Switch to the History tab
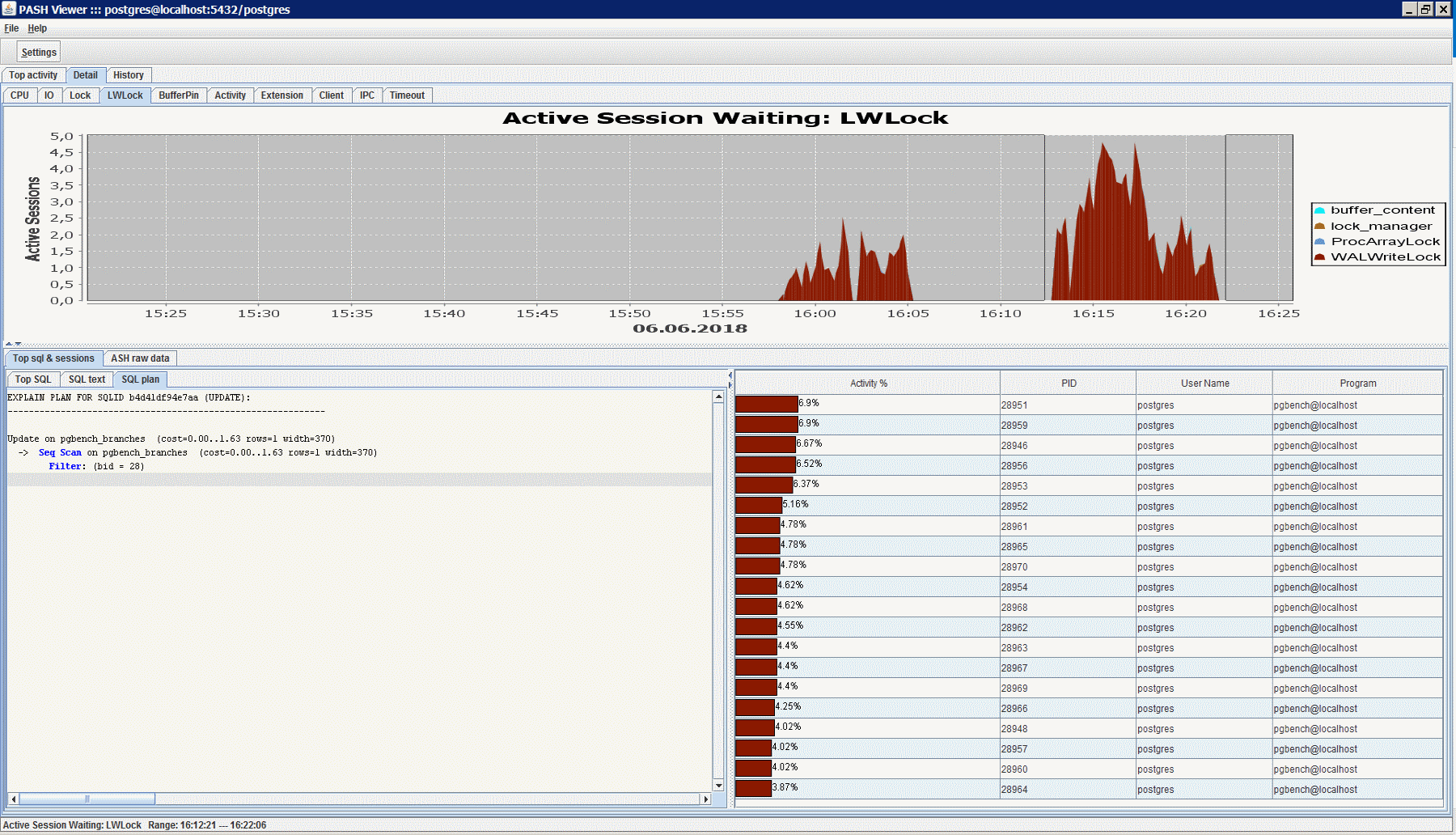1456x835 pixels. pyautogui.click(x=128, y=74)
